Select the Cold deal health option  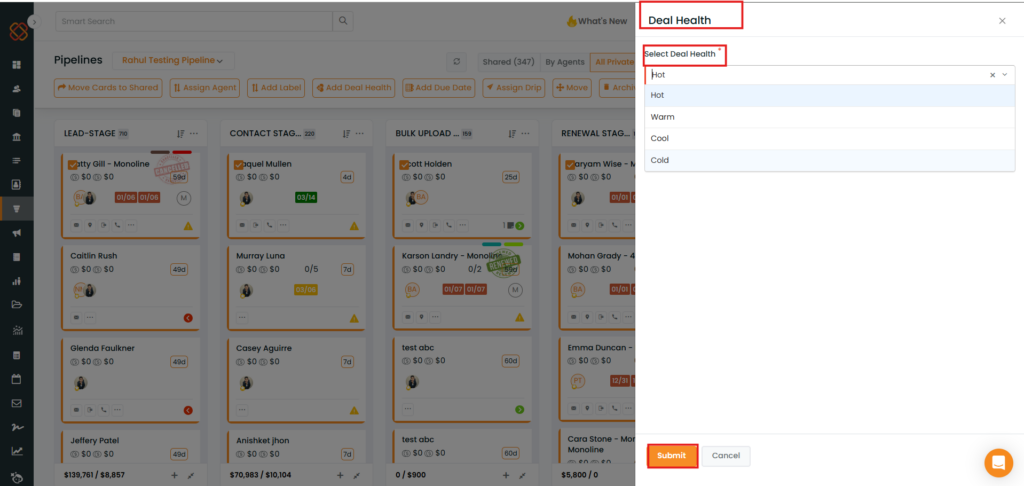coord(660,160)
